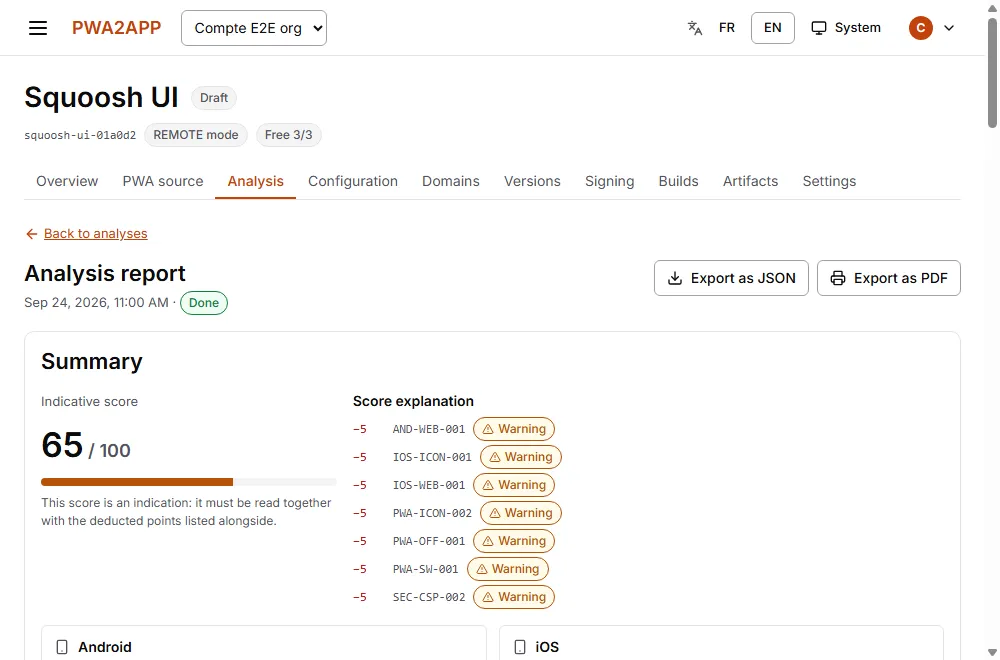Click Warning badge for PWA-SW-001
This screenshot has width=1000, height=660.
coord(508,569)
